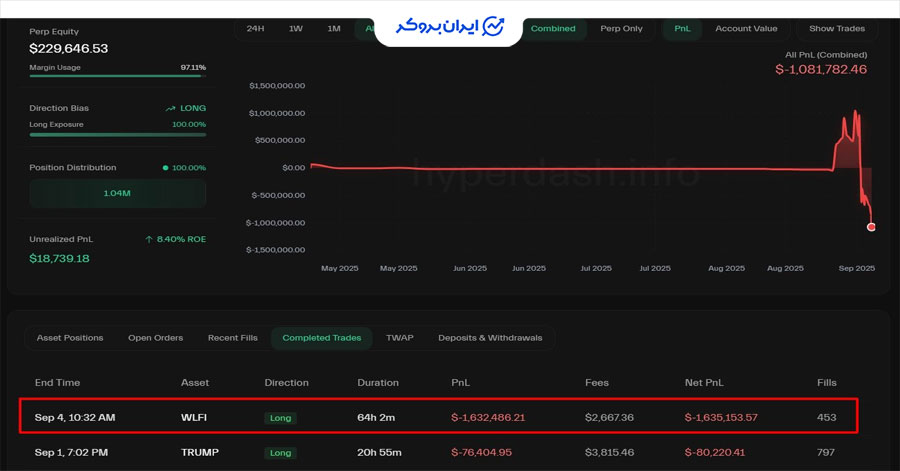
Task: Click the Margin Usage progress bar
Action: point(118,76)
